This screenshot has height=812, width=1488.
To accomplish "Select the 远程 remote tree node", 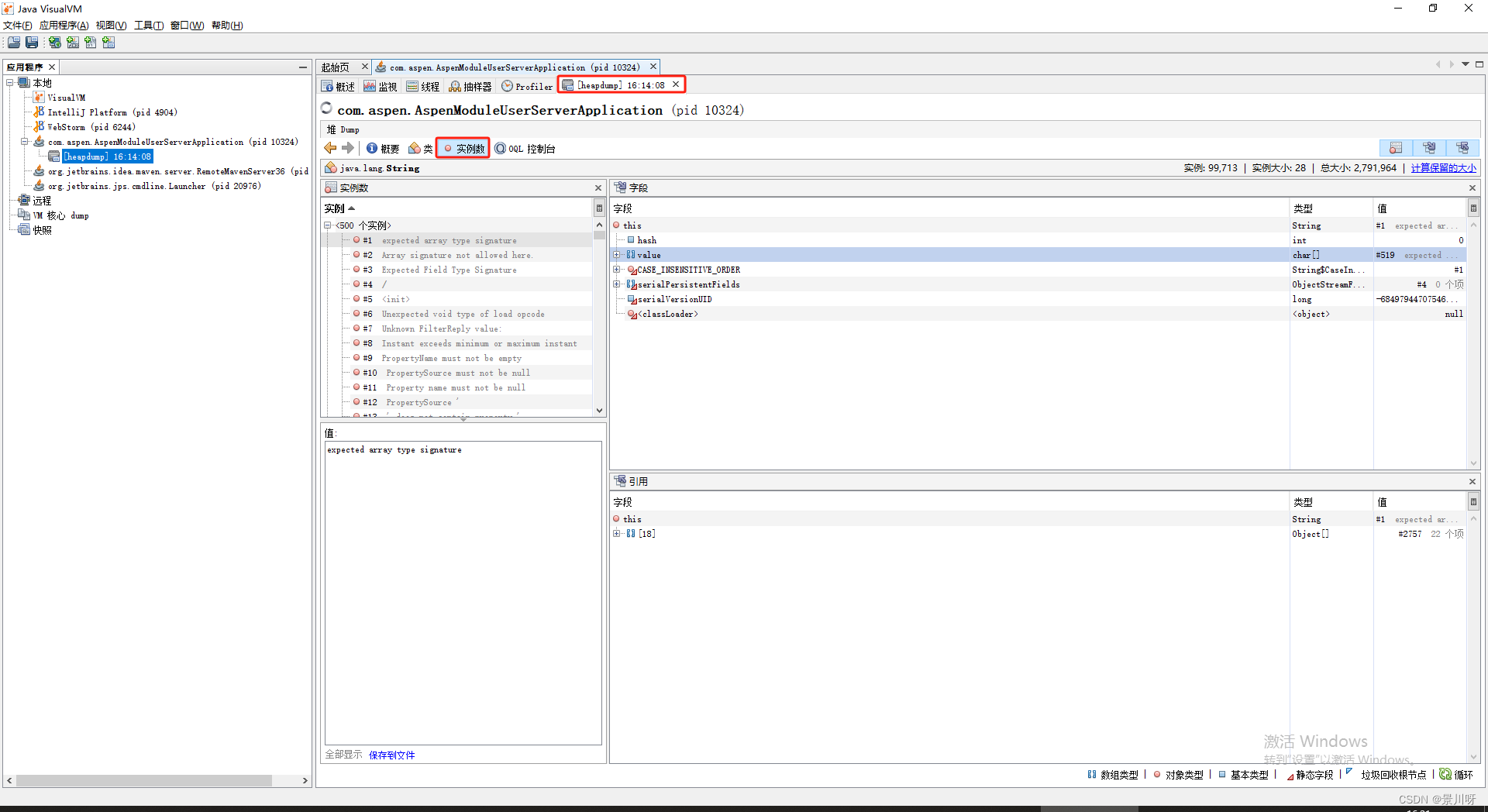I will click(x=35, y=201).
